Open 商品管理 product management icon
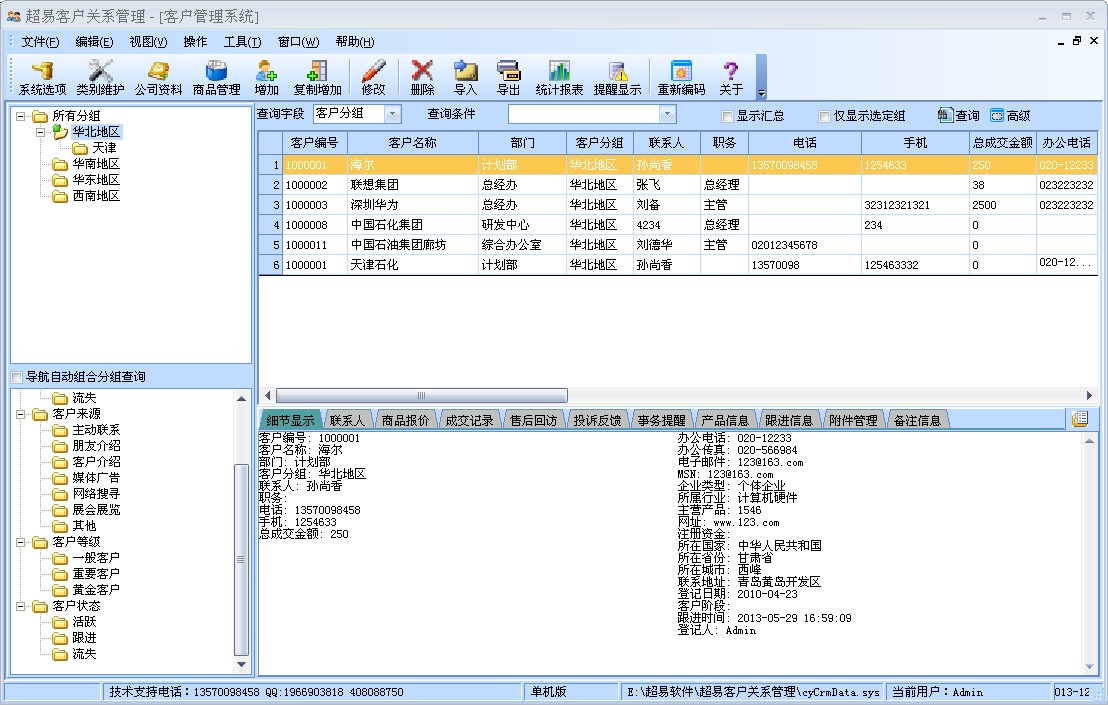Screen dimensions: 1108x705 pos(216,77)
